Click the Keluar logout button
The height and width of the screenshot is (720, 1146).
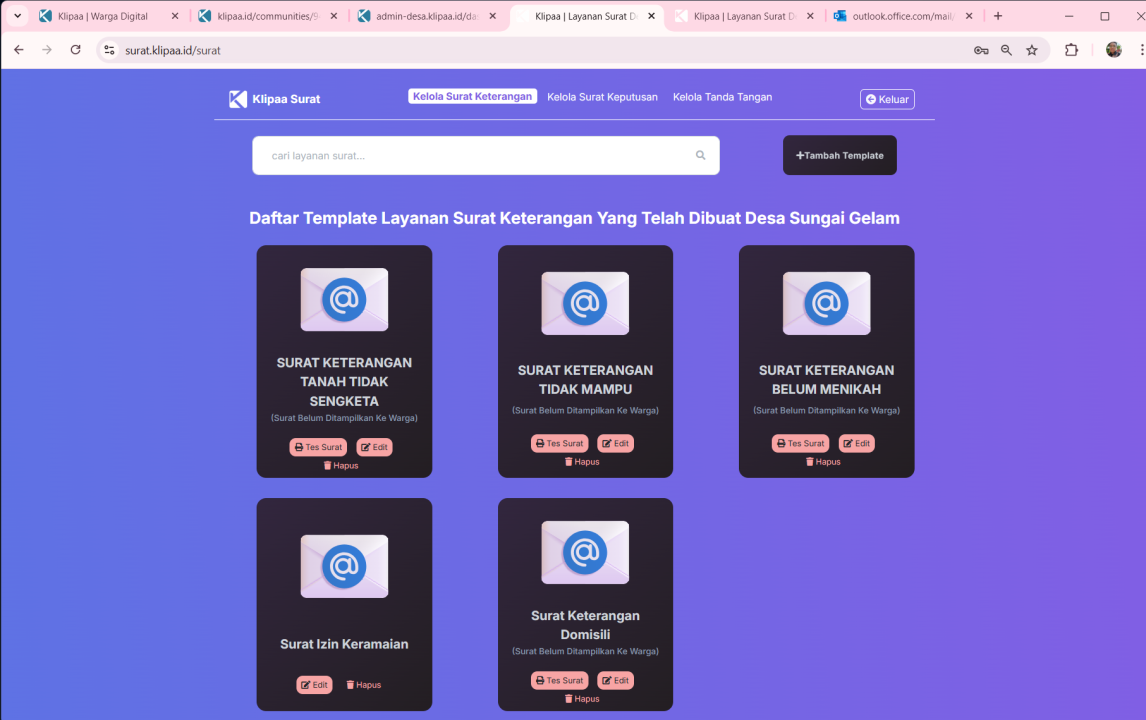[887, 99]
